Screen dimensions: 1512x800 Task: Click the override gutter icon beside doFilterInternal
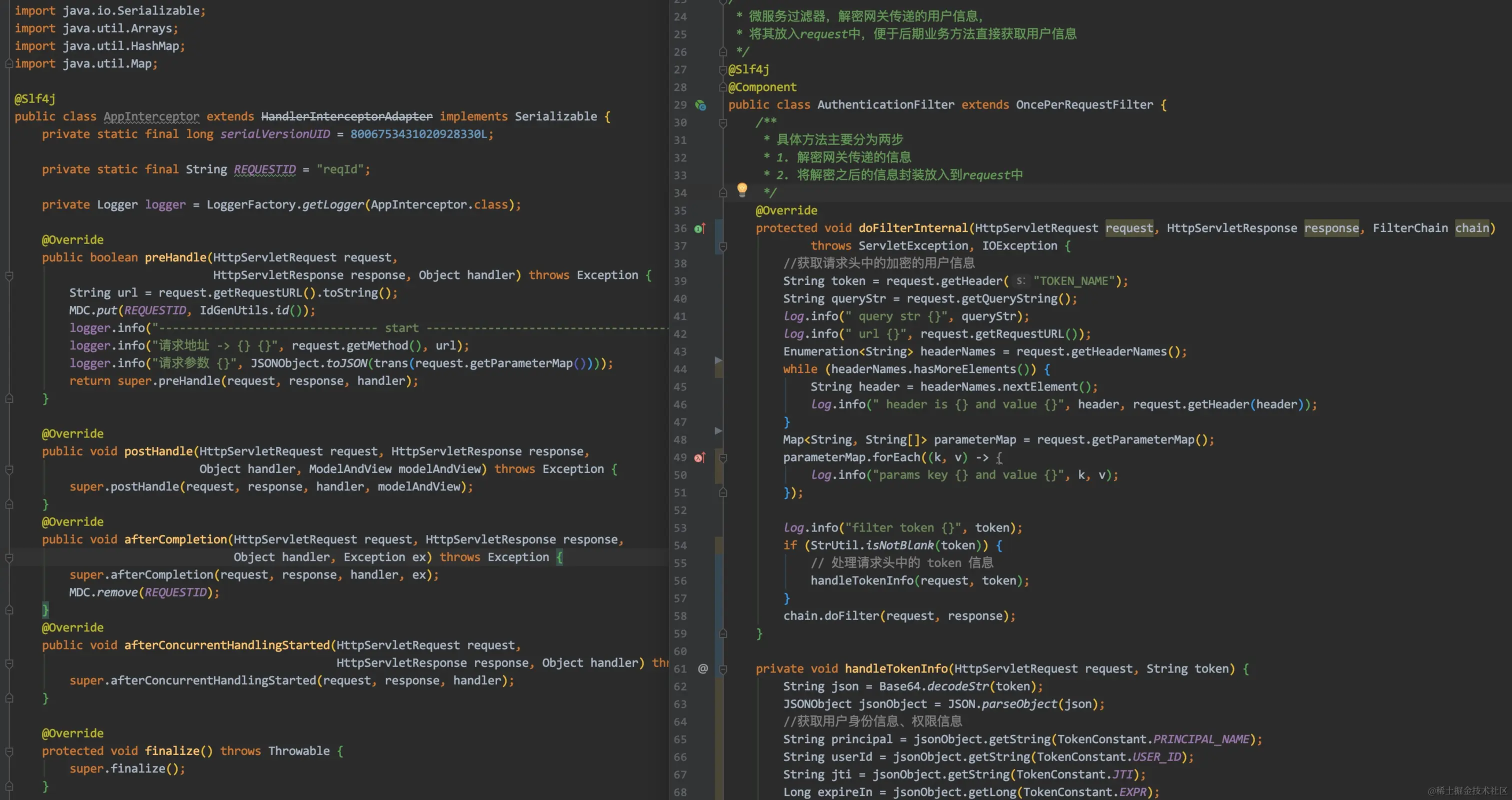699,228
